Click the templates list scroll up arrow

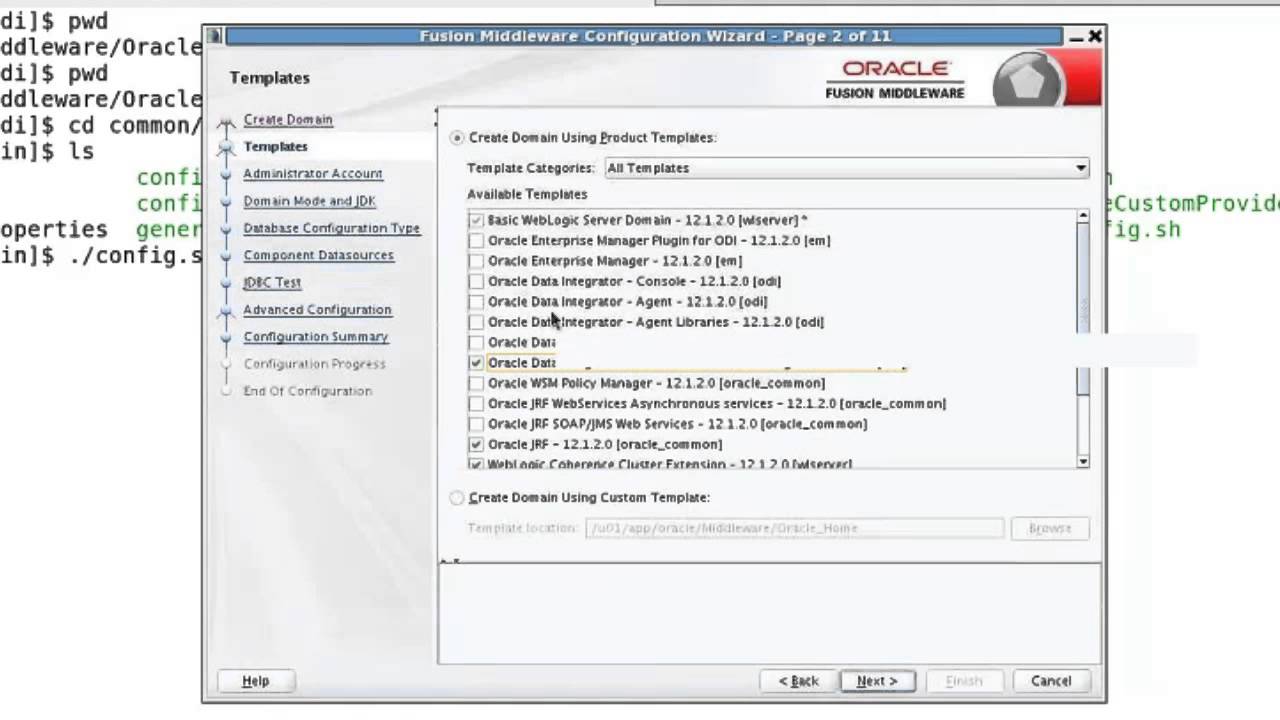point(1083,216)
